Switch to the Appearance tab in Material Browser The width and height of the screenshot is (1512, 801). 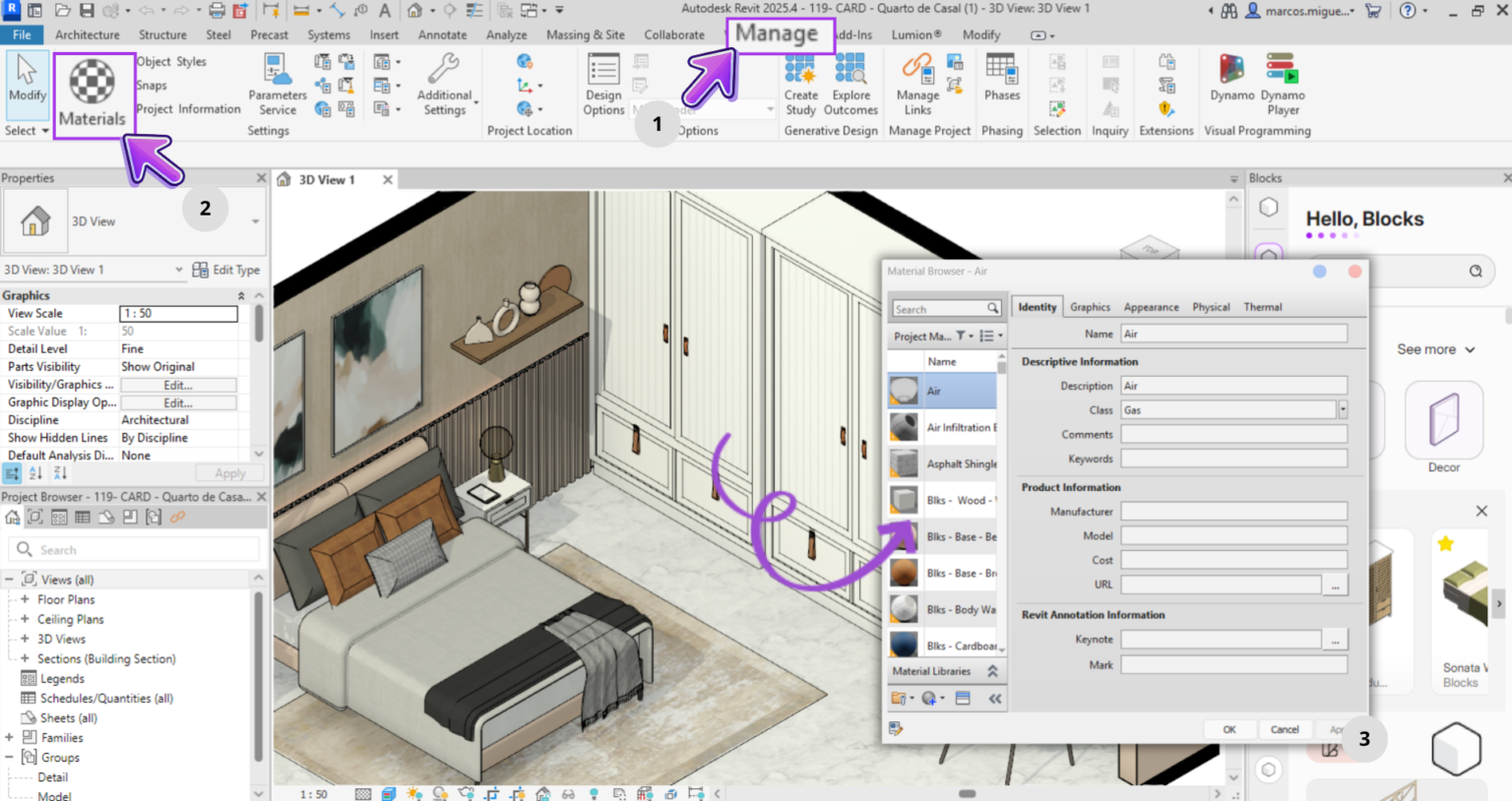pyautogui.click(x=1151, y=307)
